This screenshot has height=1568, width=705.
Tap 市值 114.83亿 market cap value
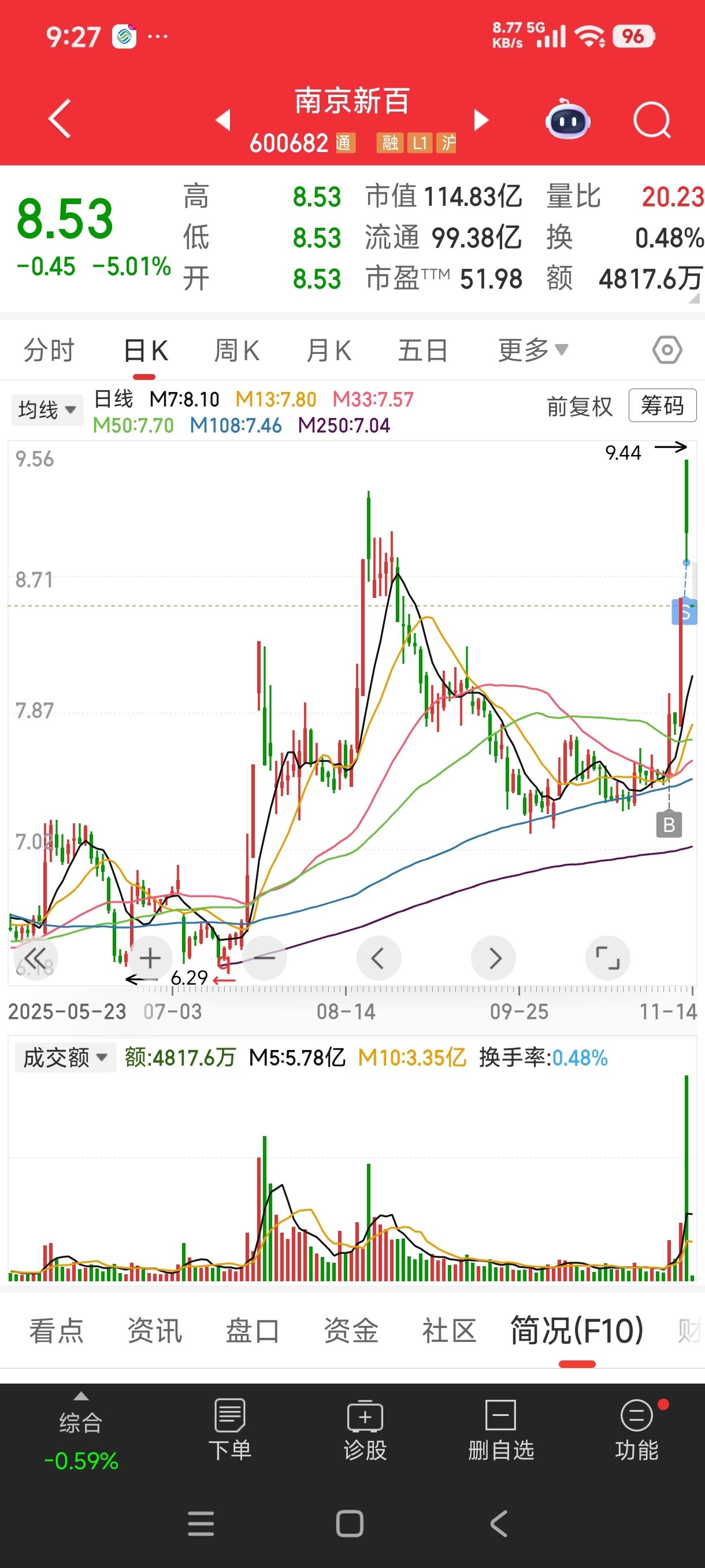pyautogui.click(x=444, y=197)
